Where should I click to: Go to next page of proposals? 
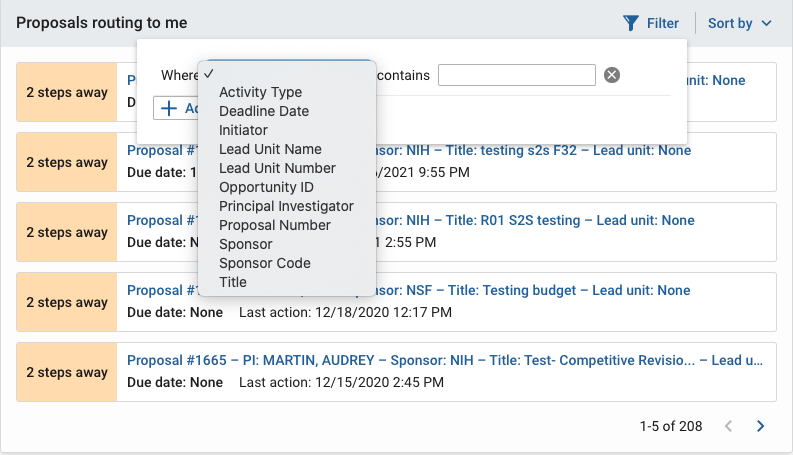coord(760,426)
